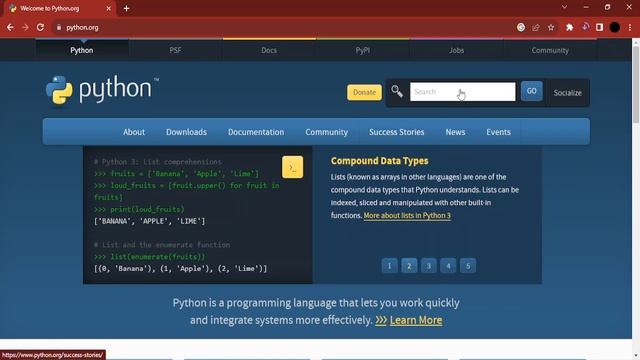The width and height of the screenshot is (640, 360).
Task: Click the python.org address bar URL
Action: (x=82, y=27)
